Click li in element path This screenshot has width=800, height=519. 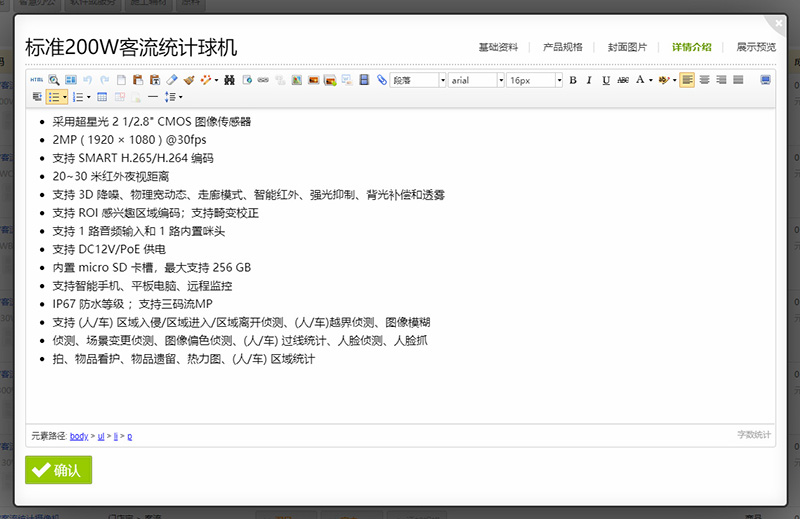(116, 436)
